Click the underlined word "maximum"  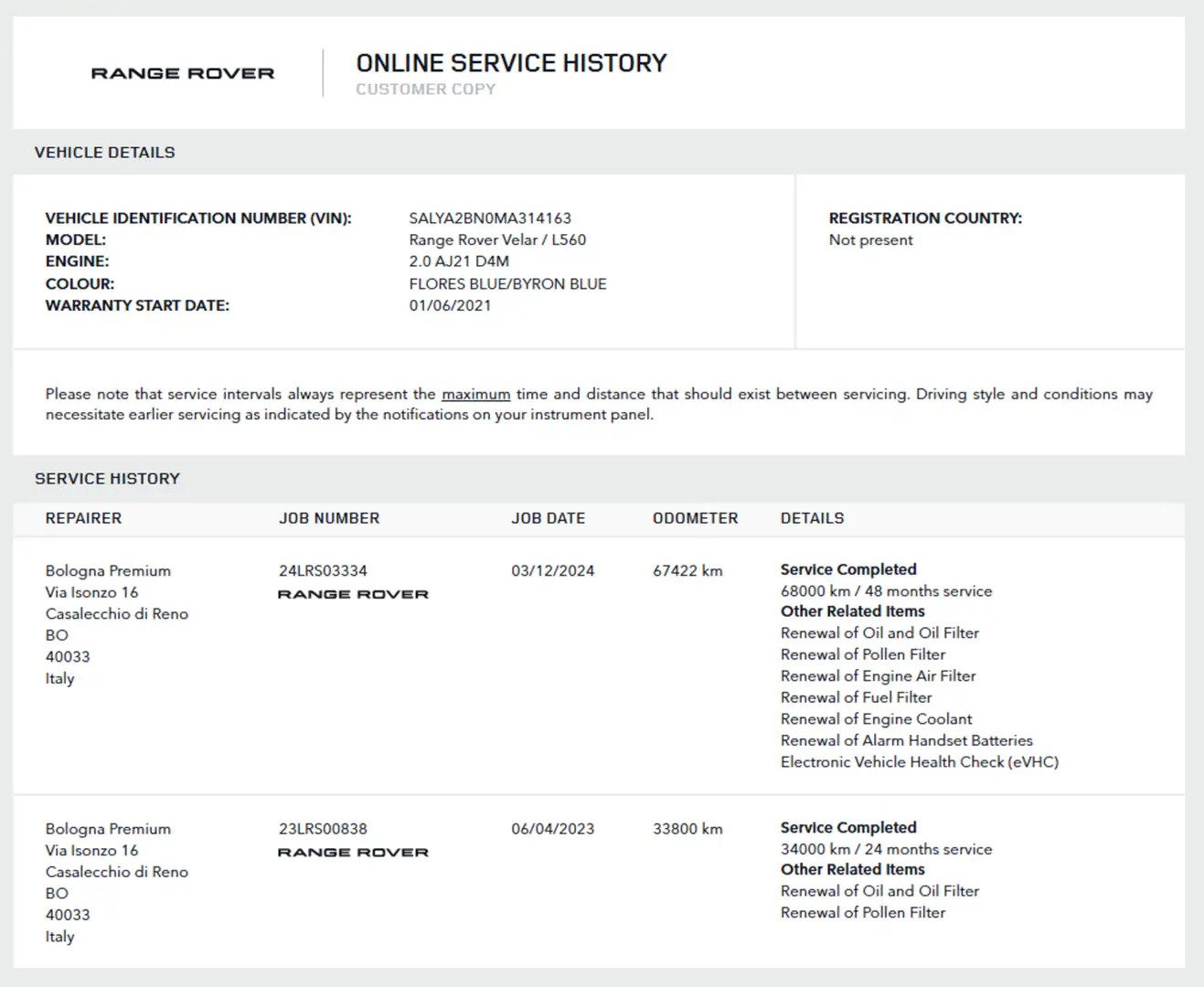475,395
